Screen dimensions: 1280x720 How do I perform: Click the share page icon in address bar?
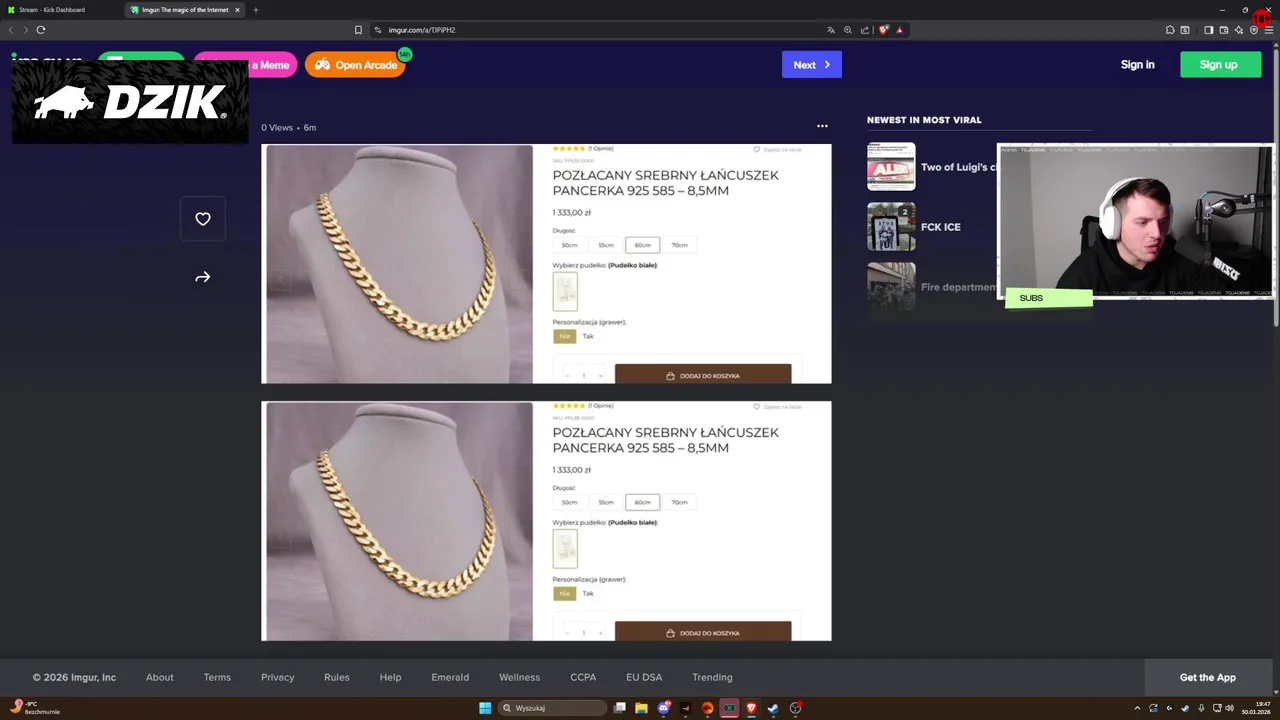(865, 30)
